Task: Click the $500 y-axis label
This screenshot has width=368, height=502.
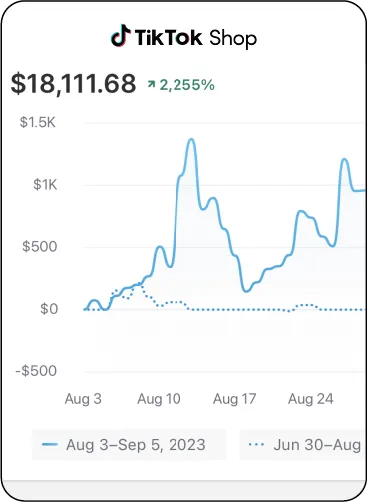Action: coord(40,247)
